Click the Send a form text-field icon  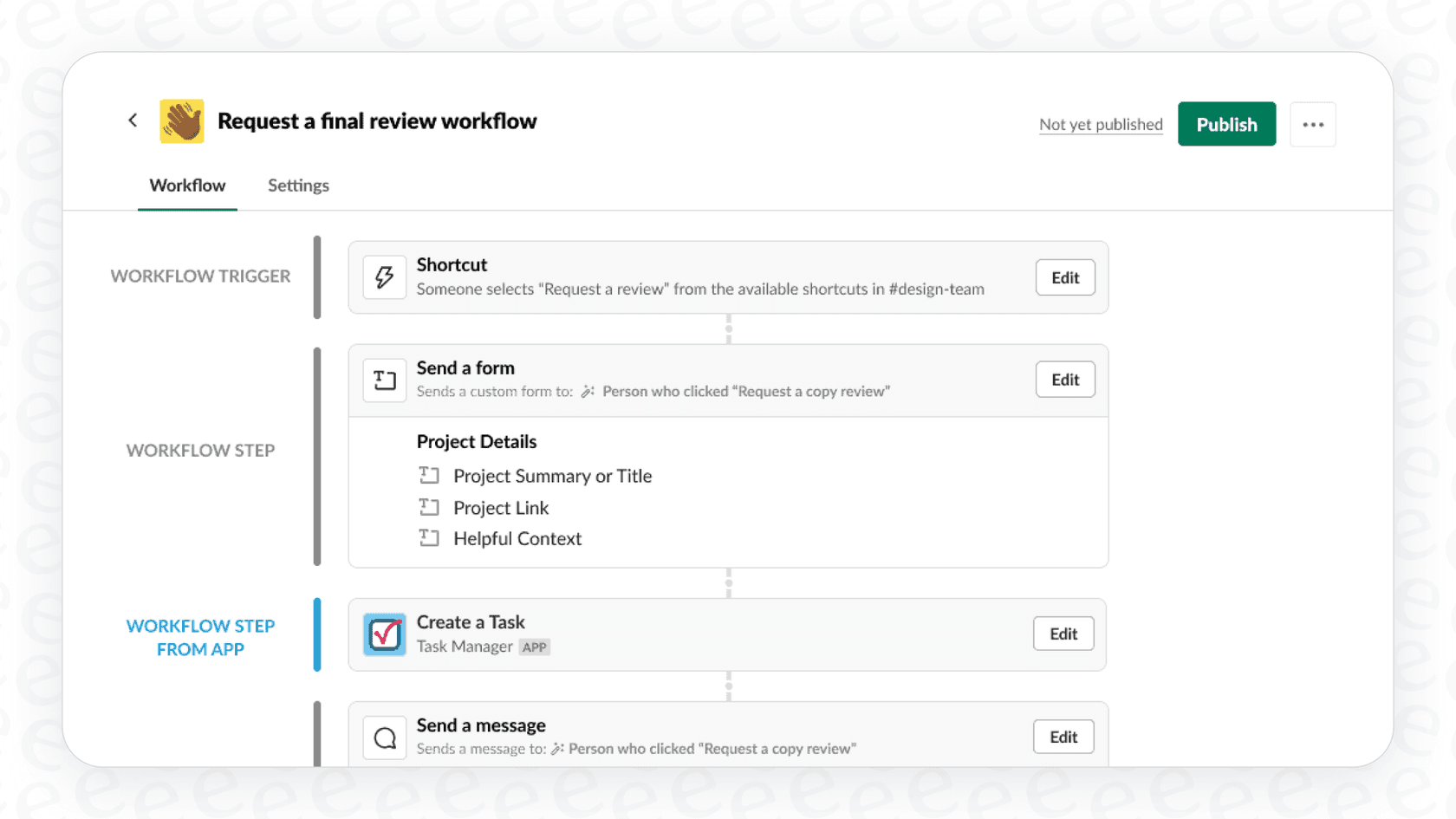tap(384, 379)
